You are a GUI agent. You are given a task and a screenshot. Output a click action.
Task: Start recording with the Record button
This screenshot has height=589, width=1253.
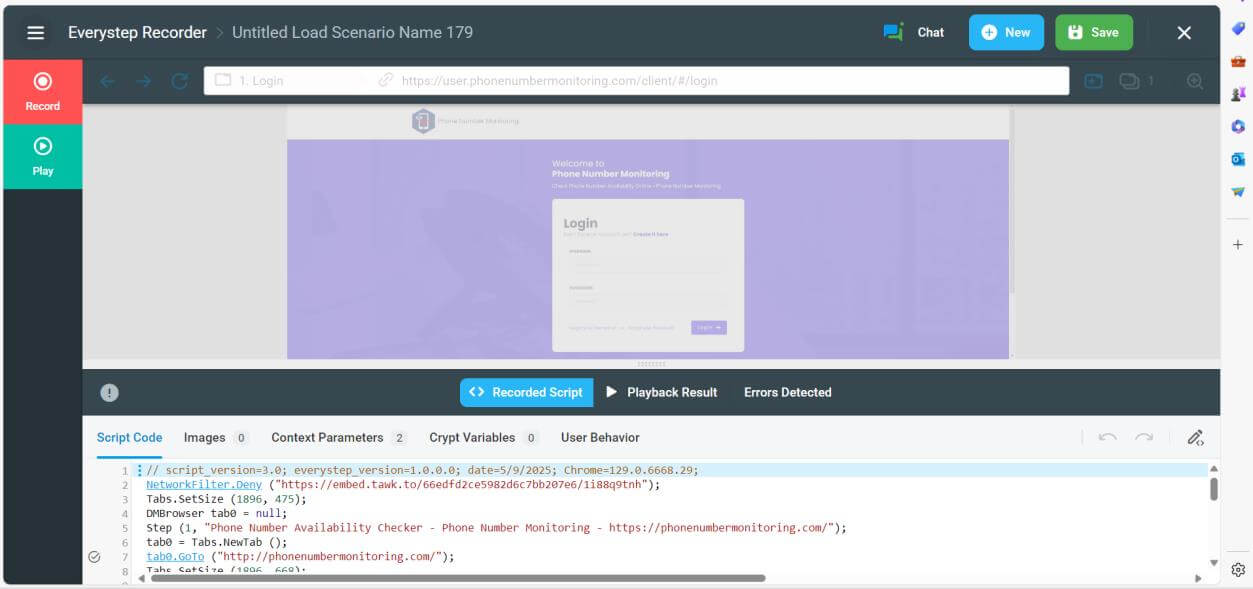(43, 92)
